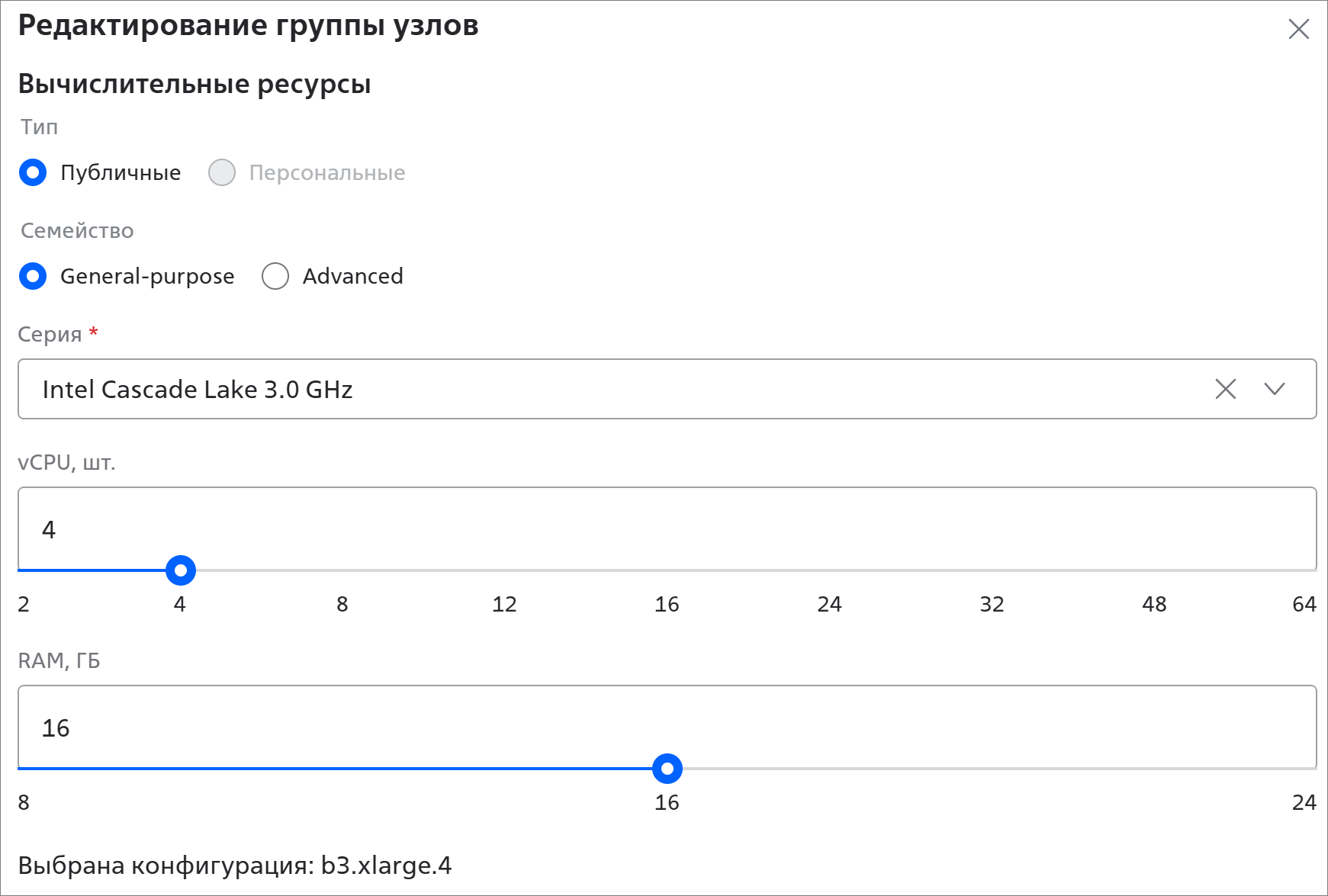Viewport: 1328px width, 896px height.
Task: Click the RAM amount input field
Action: click(664, 727)
